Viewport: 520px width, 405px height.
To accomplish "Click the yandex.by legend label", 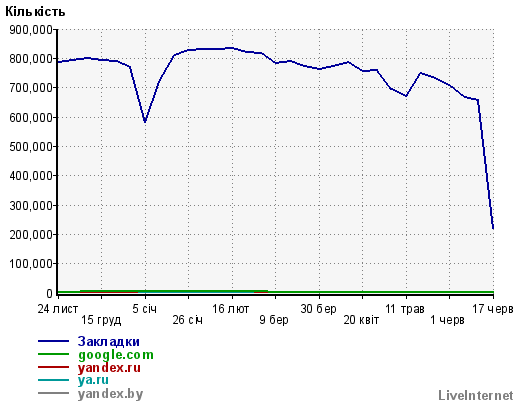I will [110, 394].
